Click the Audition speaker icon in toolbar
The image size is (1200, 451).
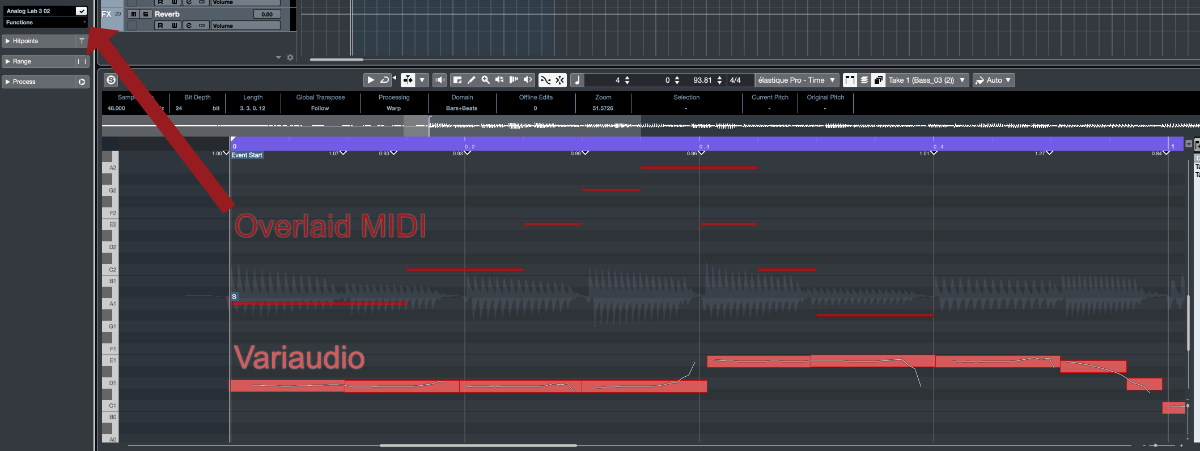(x=439, y=80)
